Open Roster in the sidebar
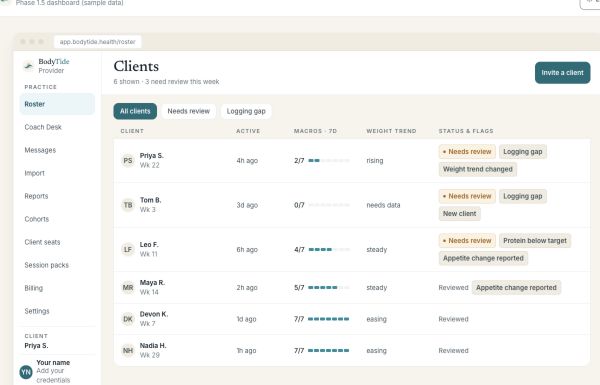Viewport: 600px width, 385px height. [57, 104]
